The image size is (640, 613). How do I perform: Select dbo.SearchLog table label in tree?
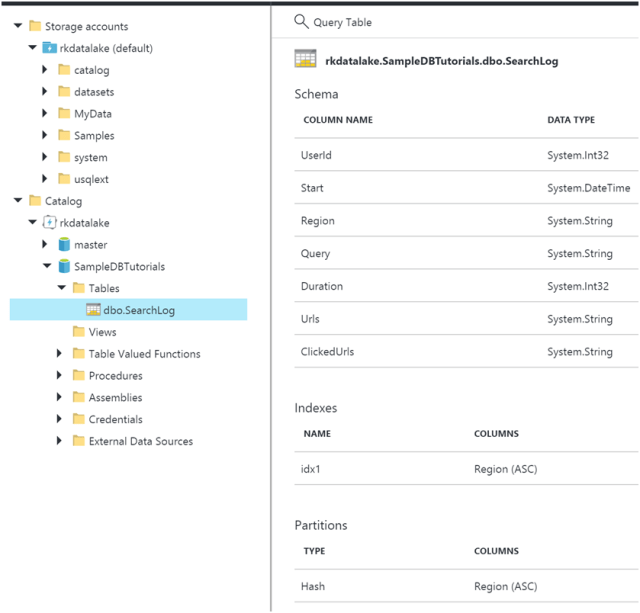(x=139, y=311)
